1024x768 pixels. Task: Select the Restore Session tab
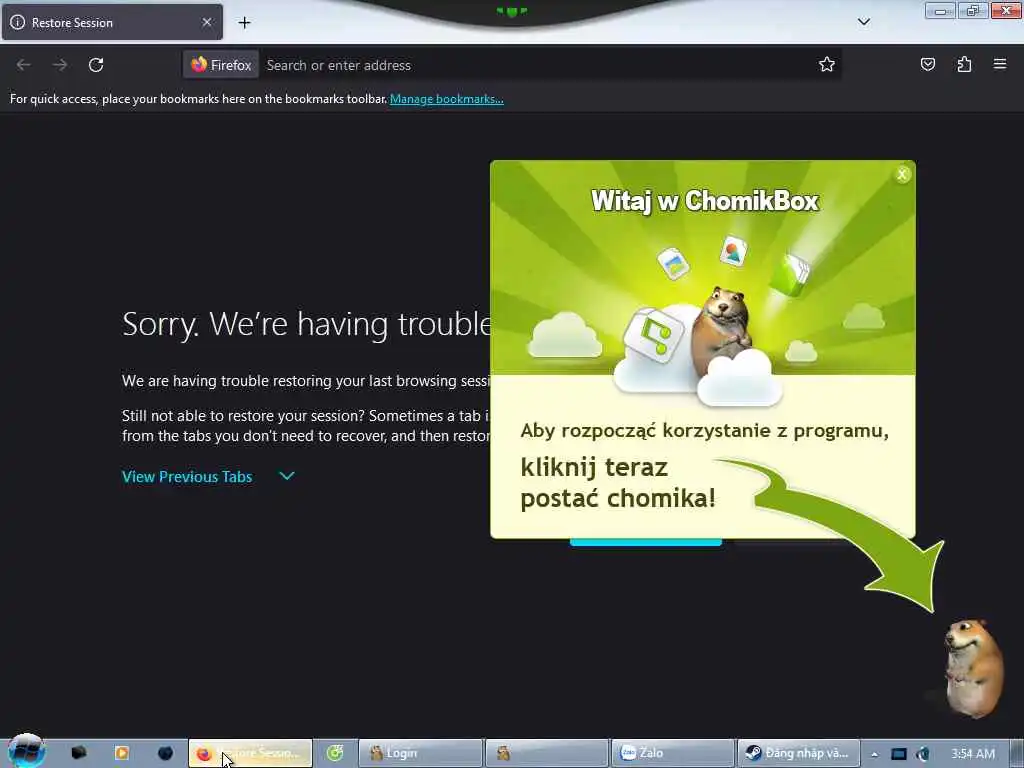tap(112, 22)
